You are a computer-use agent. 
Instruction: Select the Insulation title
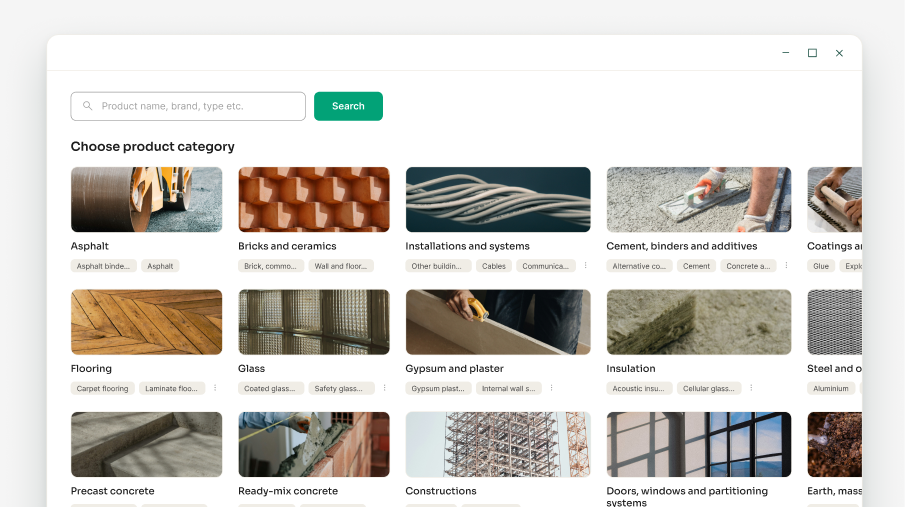click(631, 368)
